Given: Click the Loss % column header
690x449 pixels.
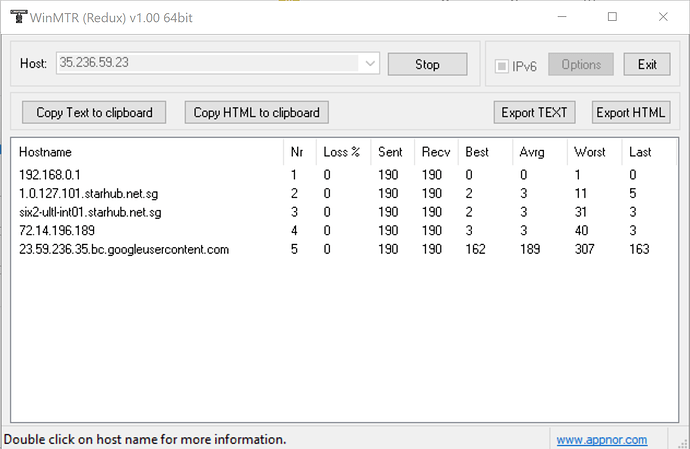Looking at the screenshot, I should tap(341, 152).
